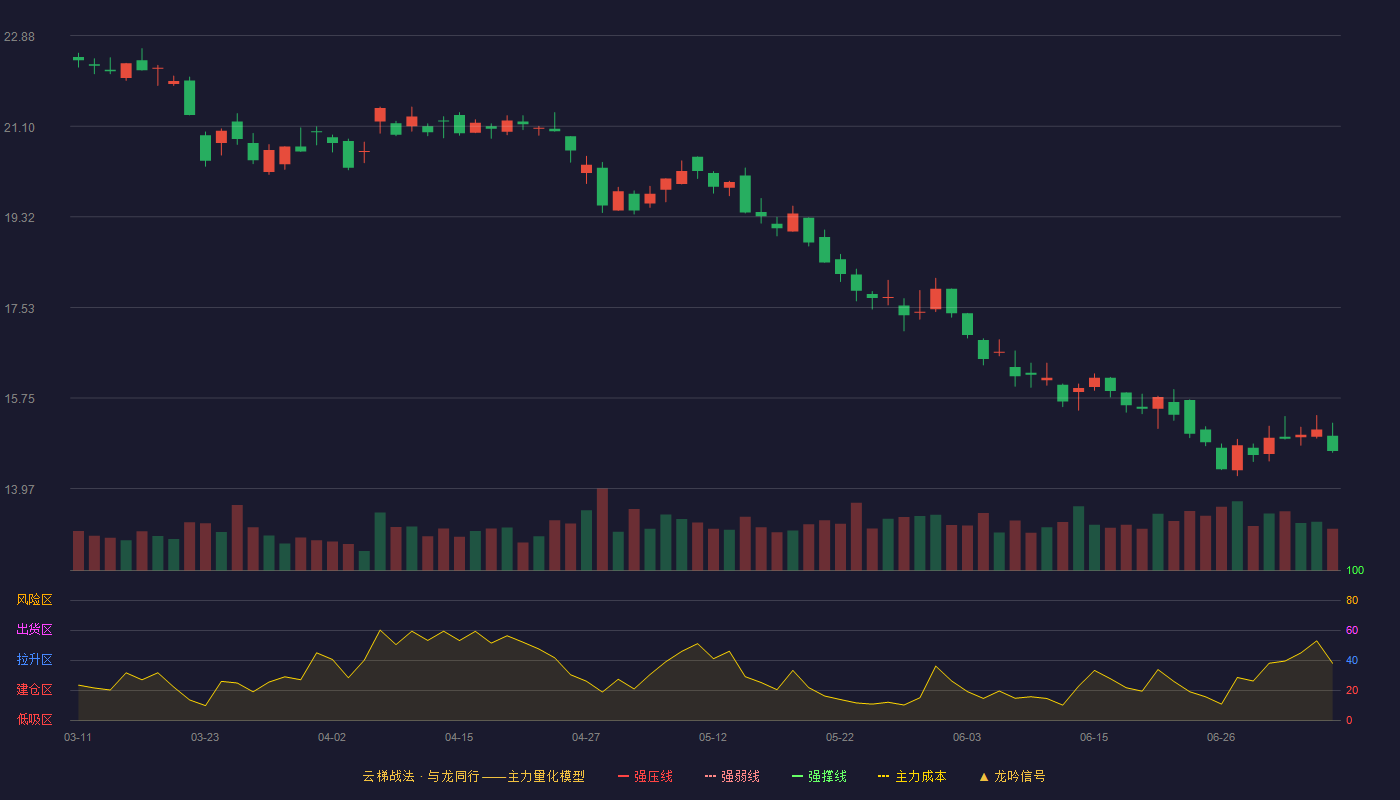Toggle the 强弱线 legend entry
The height and width of the screenshot is (800, 1400).
tap(732, 776)
